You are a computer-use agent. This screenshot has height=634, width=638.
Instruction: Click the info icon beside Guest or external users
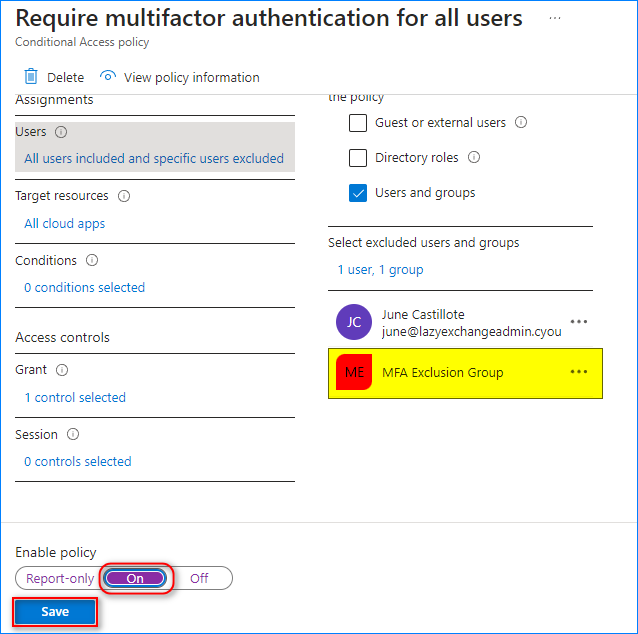coord(521,122)
